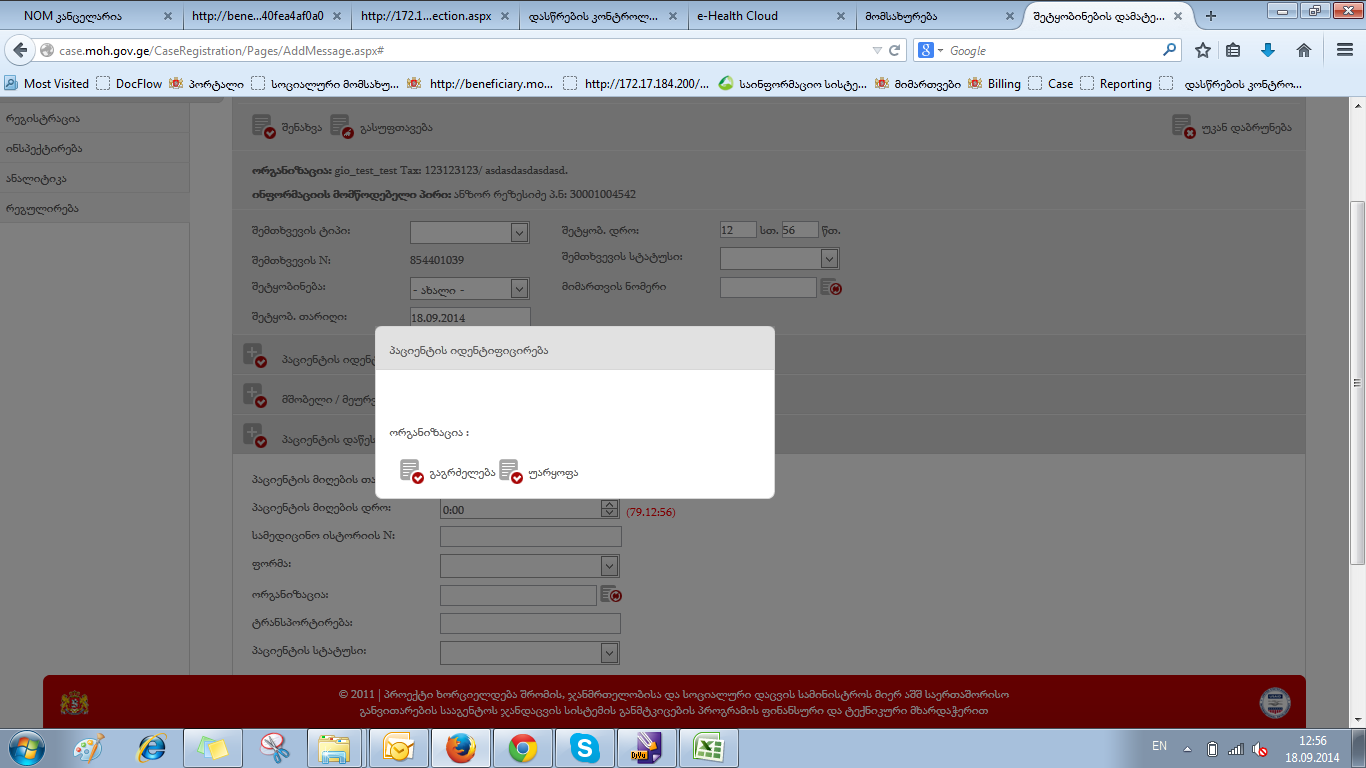Image resolution: width=1366 pixels, height=768 pixels.
Task: Click the უკან დაბრუნება (go back) icon
Action: (1184, 127)
